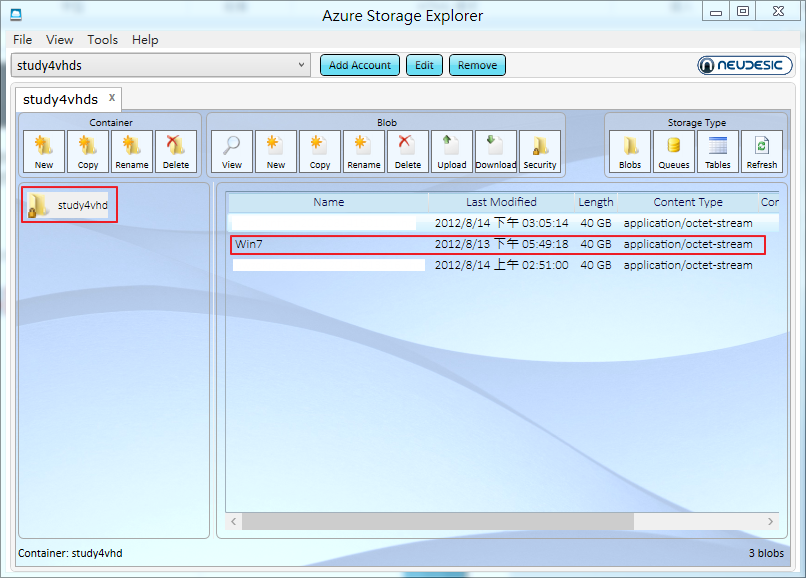The image size is (806, 578).
Task: Sort by the Length column header
Action: (x=596, y=202)
